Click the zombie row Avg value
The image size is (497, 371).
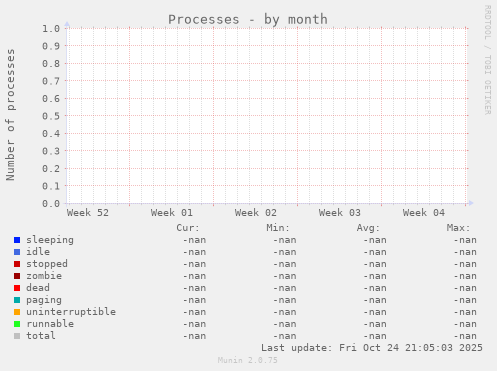(x=375, y=276)
